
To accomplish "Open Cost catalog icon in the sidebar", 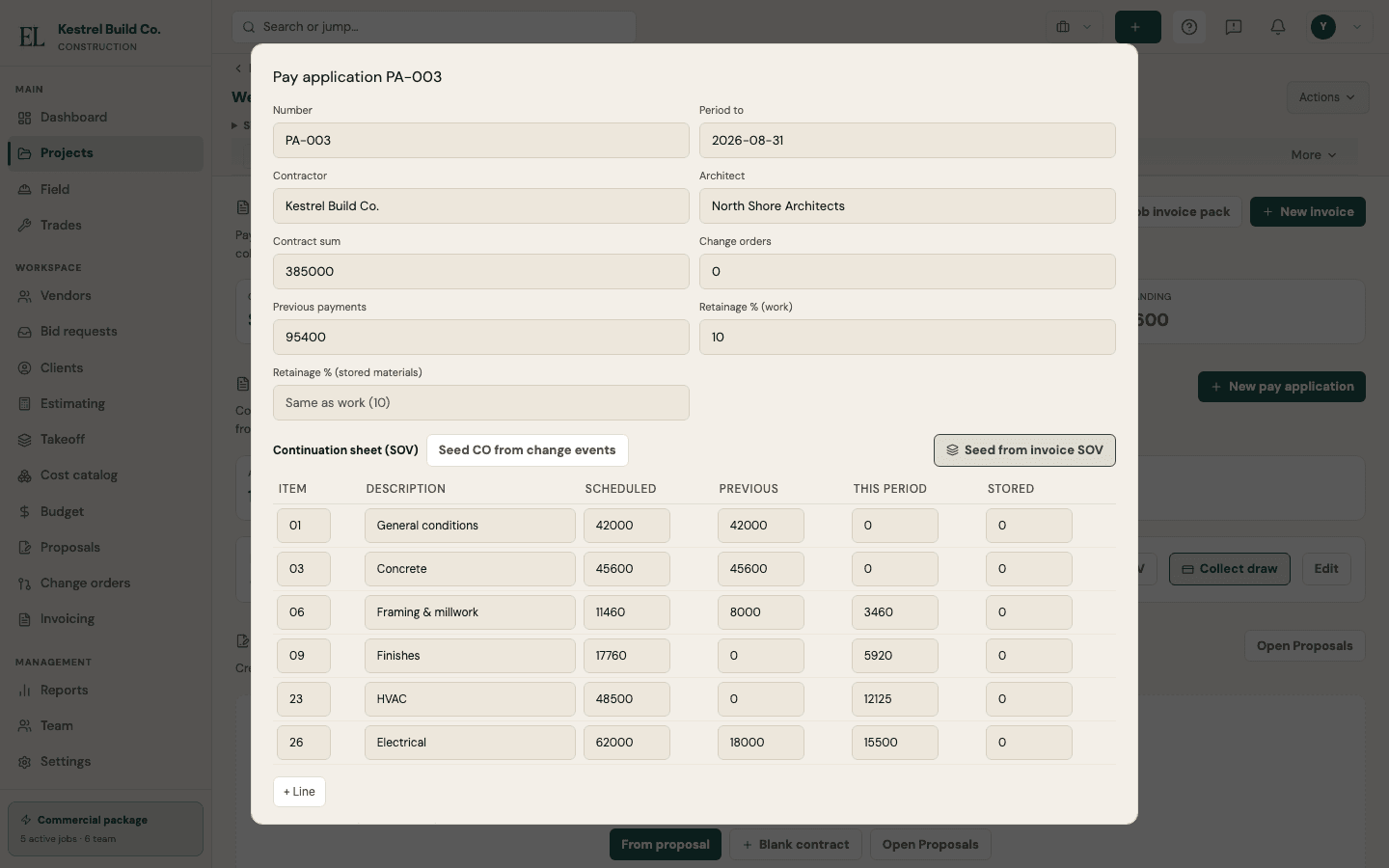I will coord(24,475).
